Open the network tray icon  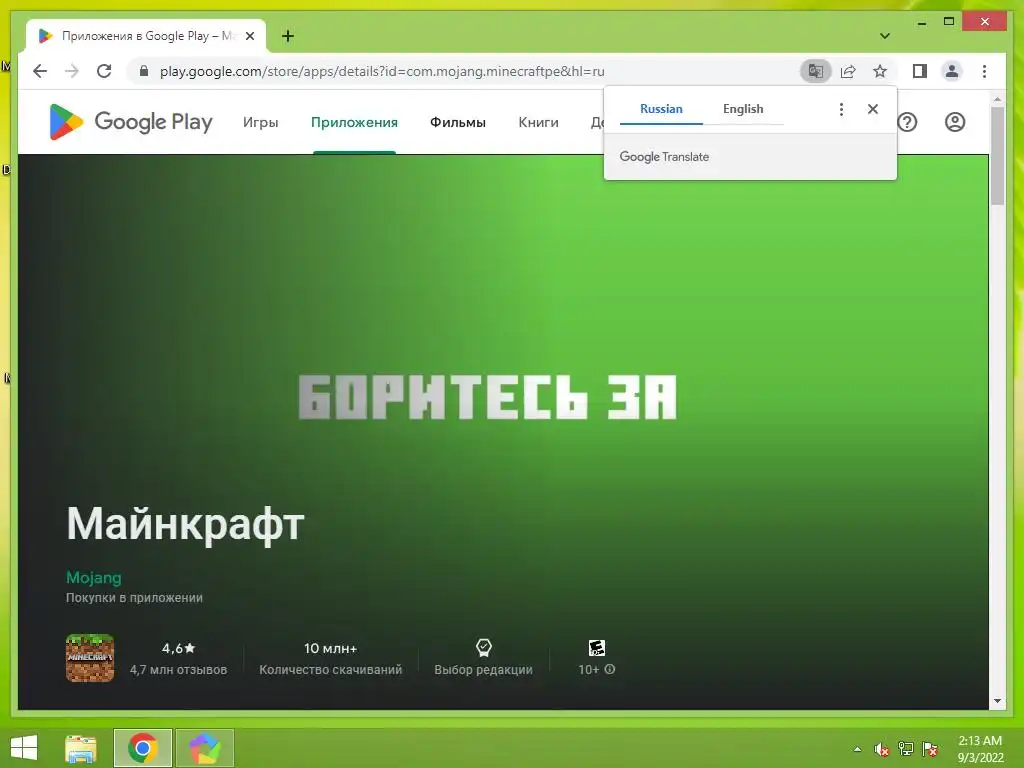[x=905, y=749]
